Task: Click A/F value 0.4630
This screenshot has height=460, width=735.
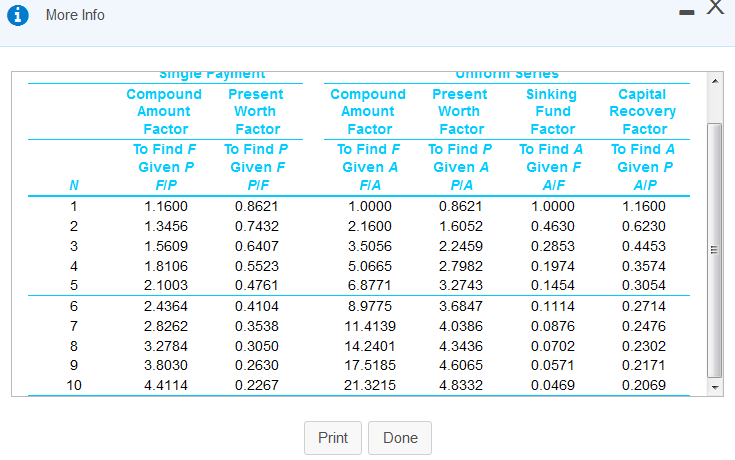Action: click(553, 226)
